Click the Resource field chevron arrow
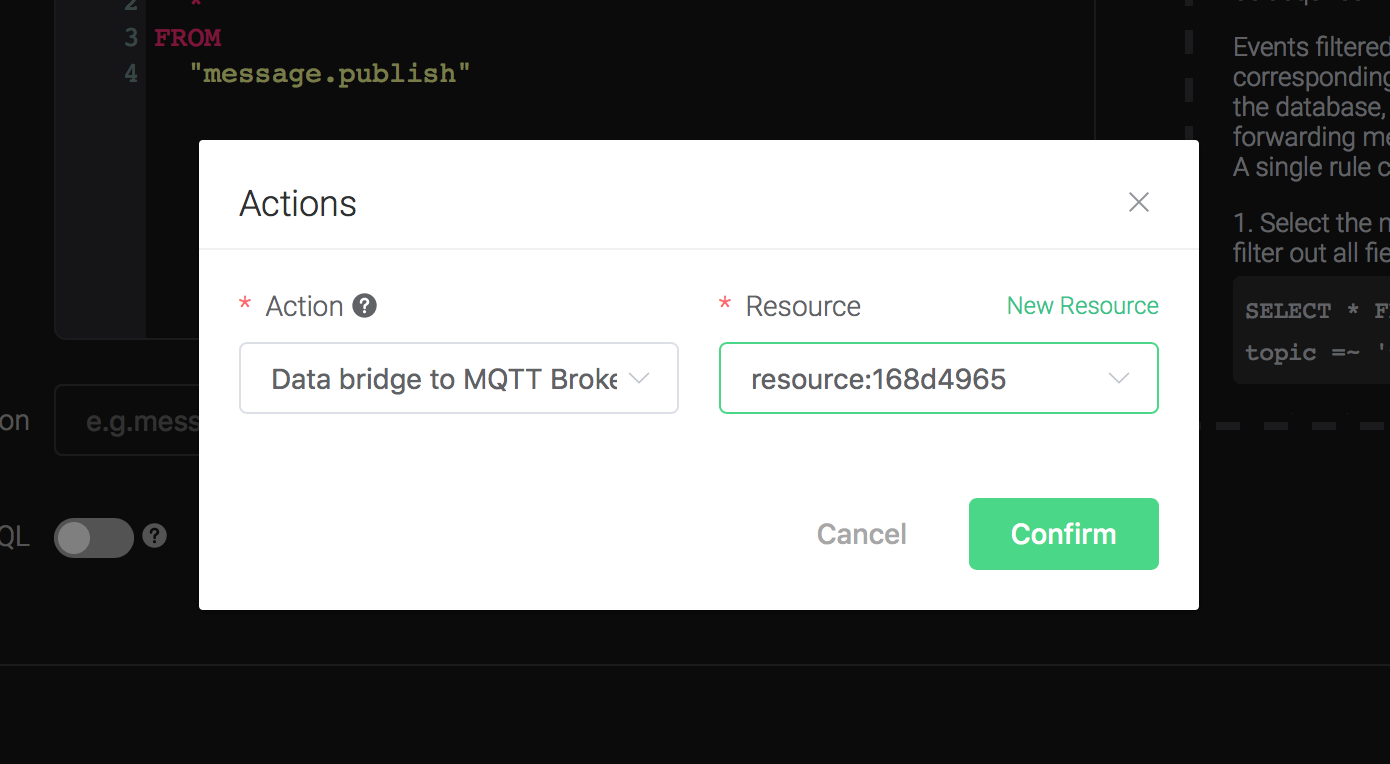Screen dimensions: 1390x764 pyautogui.click(x=1119, y=378)
